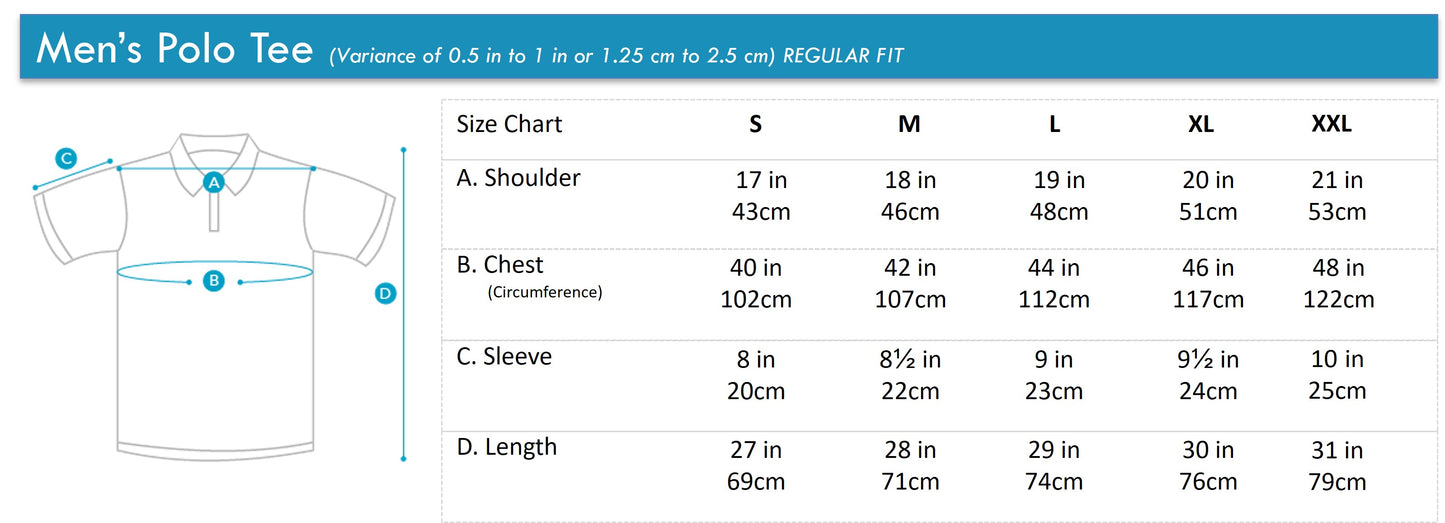This screenshot has height=523, width=1445.
Task: Click the 27 in length measurement for S
Action: tap(756, 450)
